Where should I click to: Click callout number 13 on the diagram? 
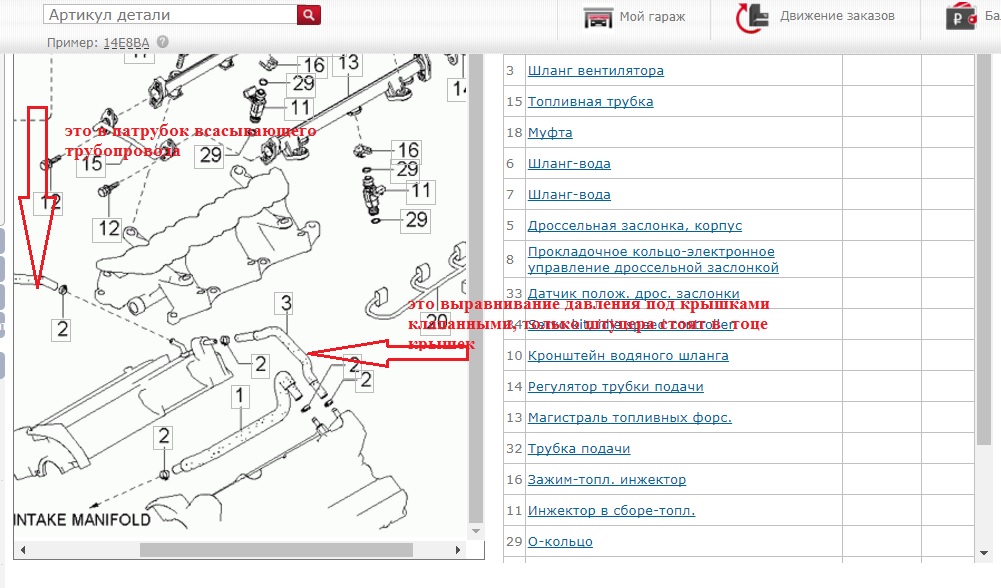(347, 63)
